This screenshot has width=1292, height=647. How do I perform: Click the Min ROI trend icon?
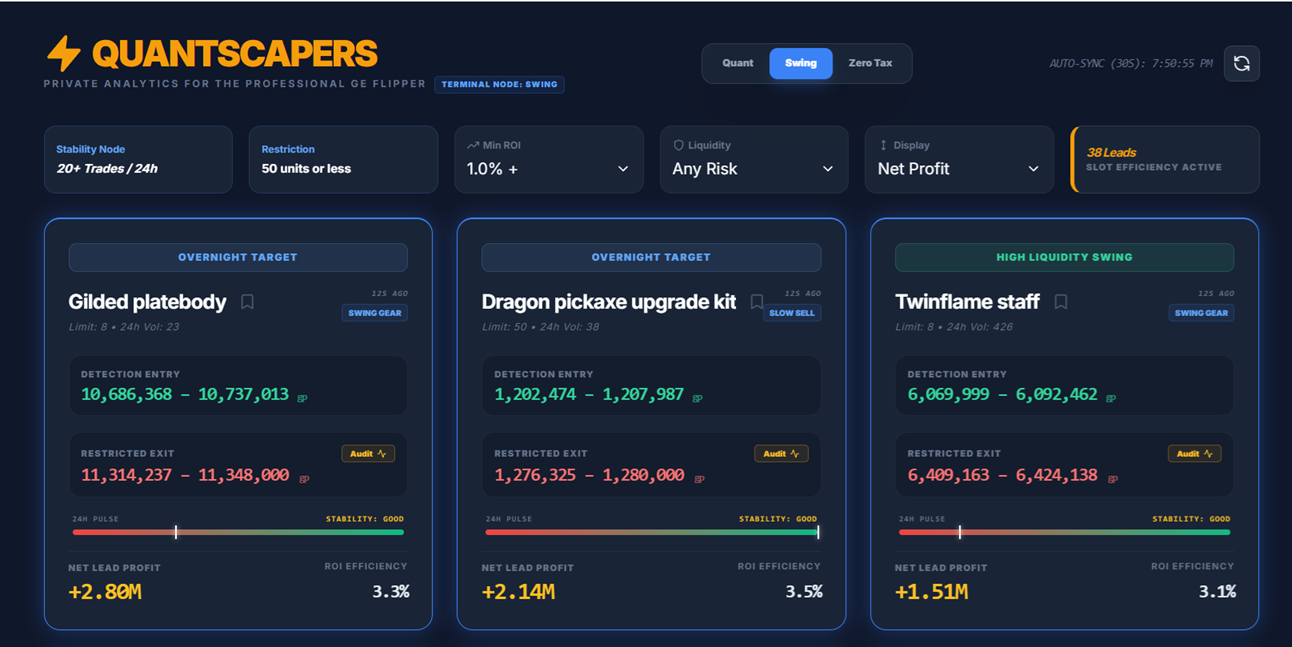pos(473,145)
